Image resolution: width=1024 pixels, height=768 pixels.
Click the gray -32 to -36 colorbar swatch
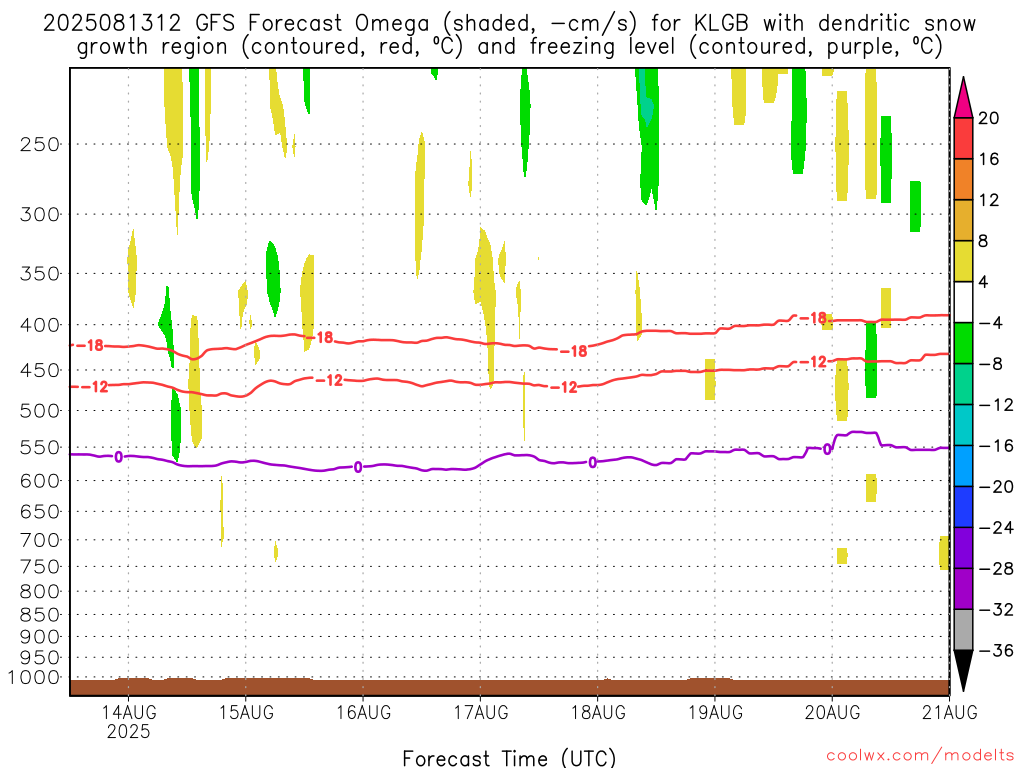963,630
